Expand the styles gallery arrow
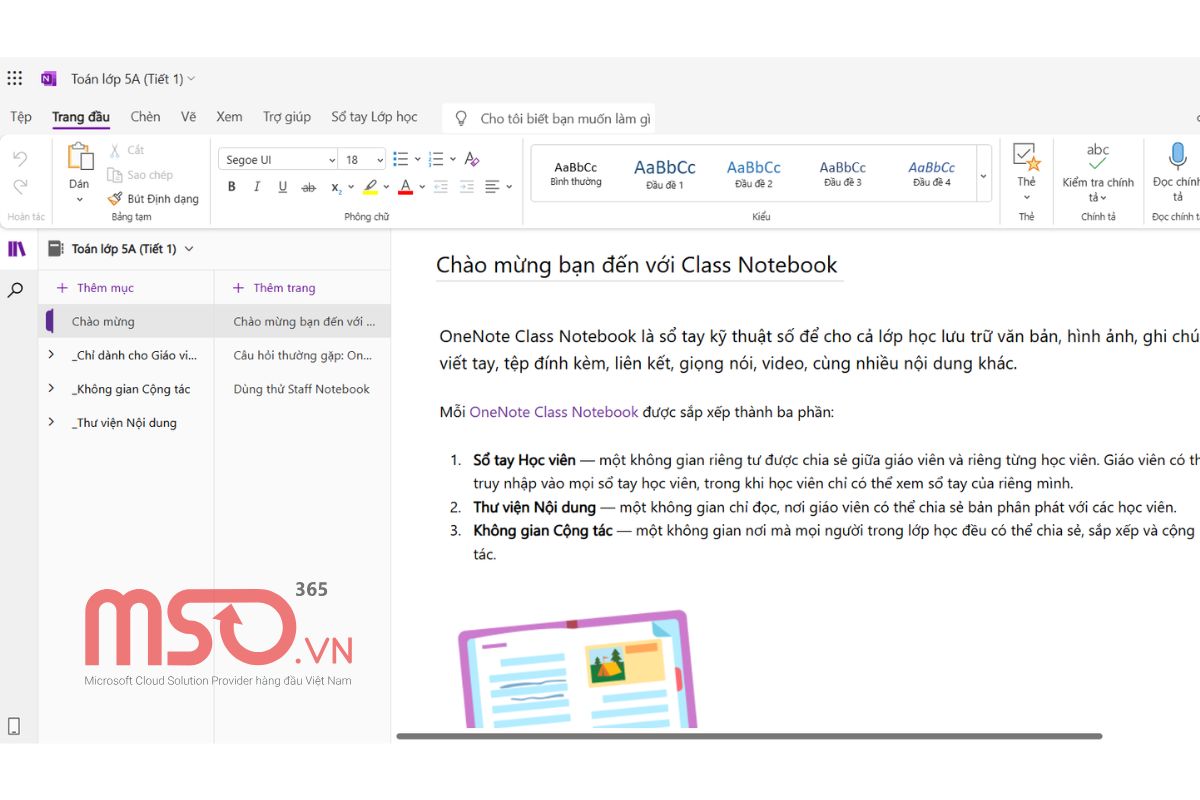 point(983,175)
